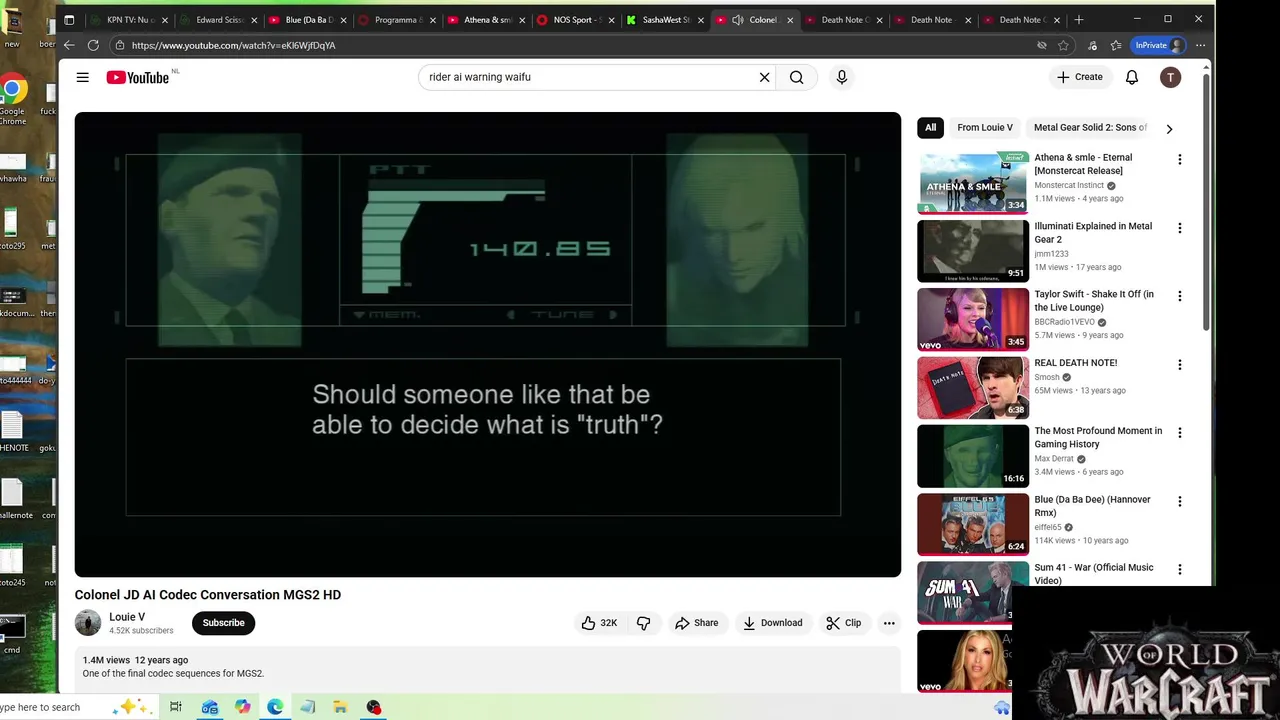Focus the YouTube search input field
1280x720 pixels.
(590, 77)
